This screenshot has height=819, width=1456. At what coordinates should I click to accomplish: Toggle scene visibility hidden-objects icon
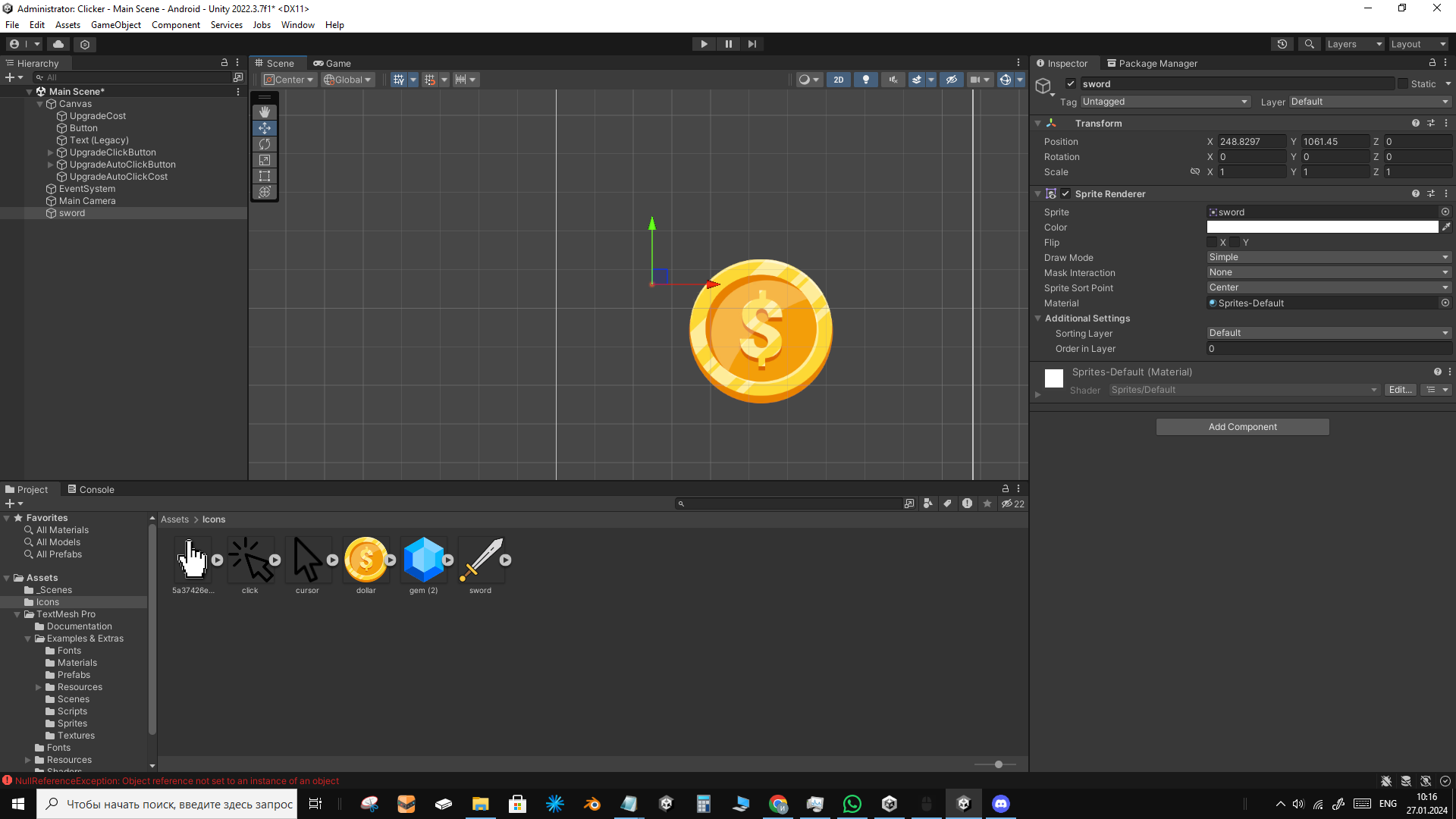coord(951,80)
